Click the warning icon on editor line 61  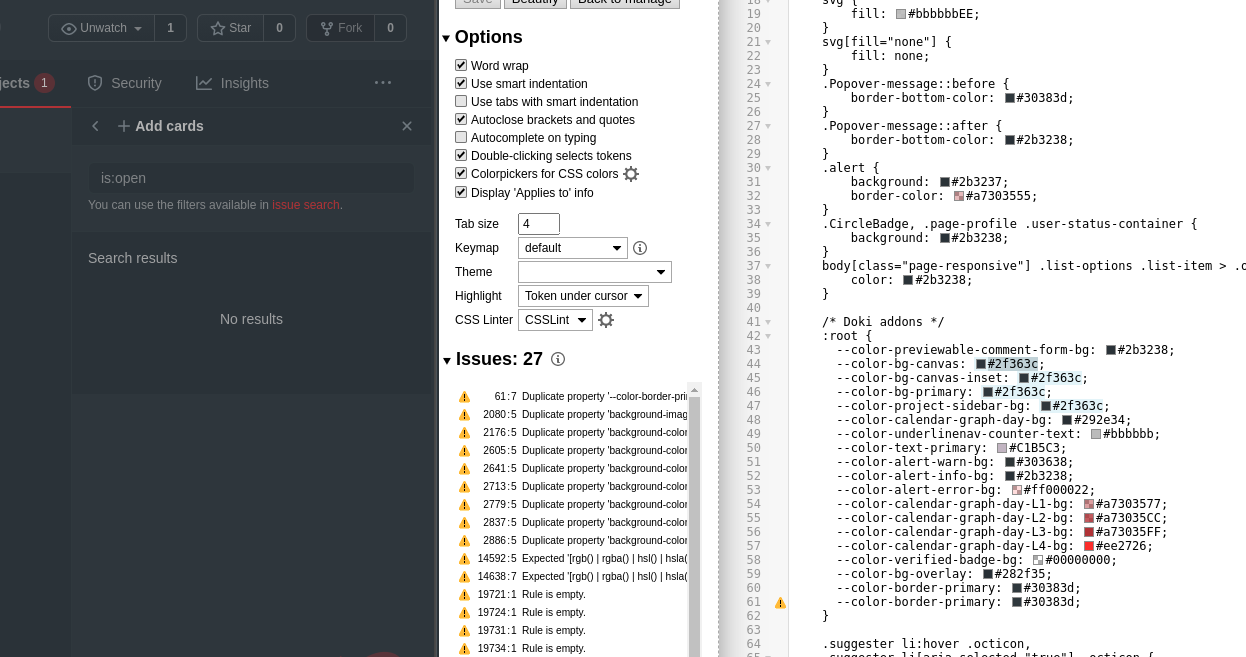click(781, 603)
